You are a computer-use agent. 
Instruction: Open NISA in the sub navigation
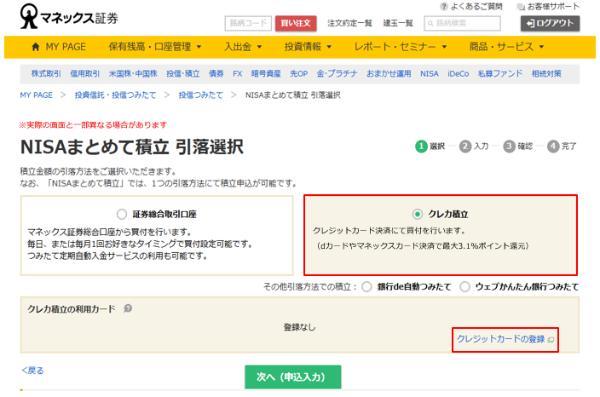coord(429,74)
